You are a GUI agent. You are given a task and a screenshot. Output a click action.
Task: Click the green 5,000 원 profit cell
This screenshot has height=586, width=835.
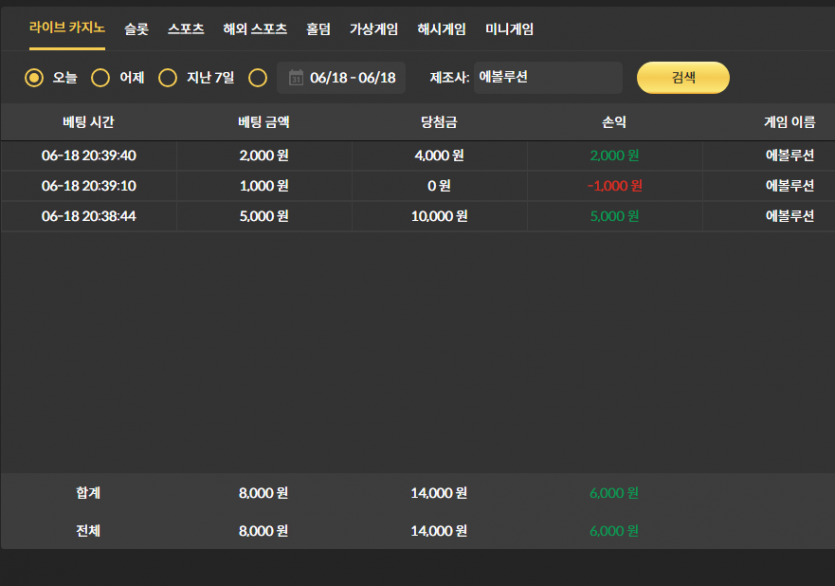(615, 216)
